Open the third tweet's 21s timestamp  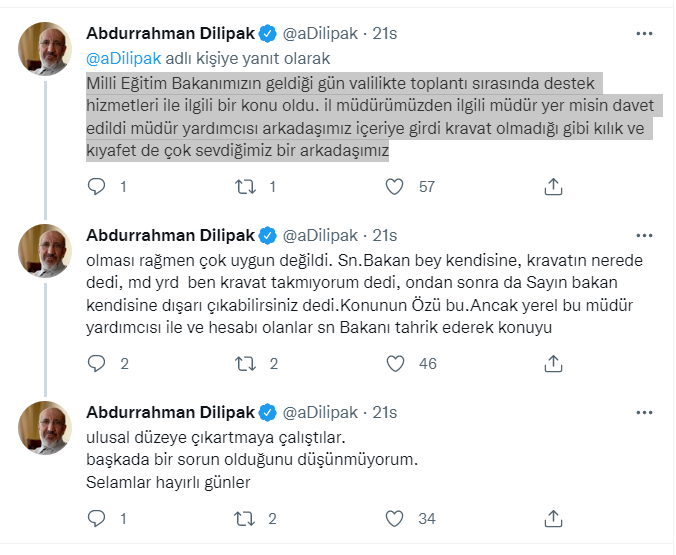tap(385, 412)
